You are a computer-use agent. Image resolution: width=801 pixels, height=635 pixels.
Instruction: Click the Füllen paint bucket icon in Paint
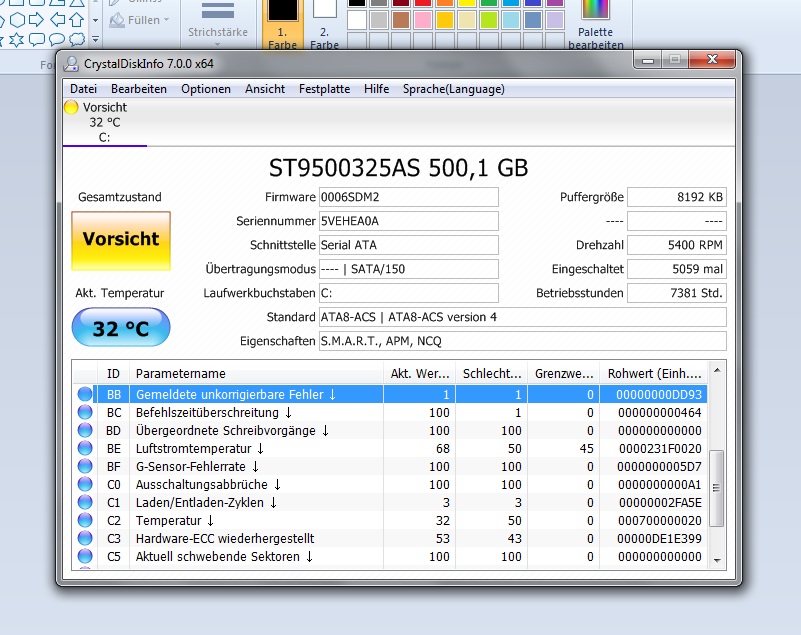point(117,20)
